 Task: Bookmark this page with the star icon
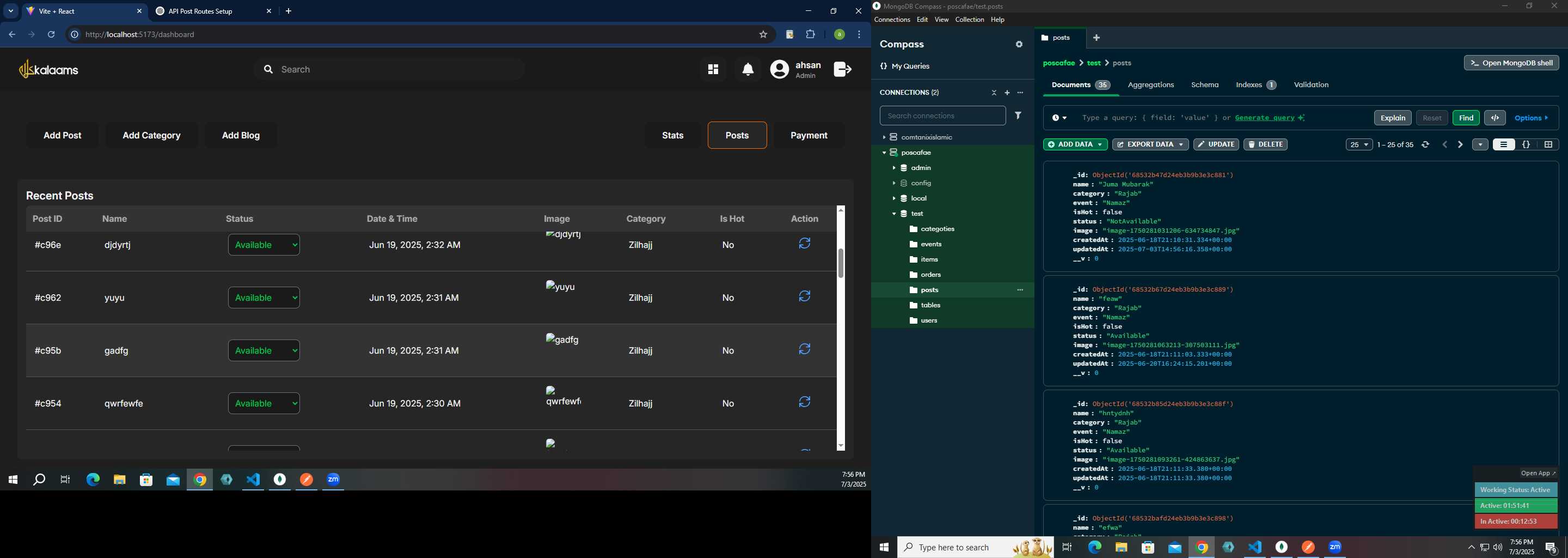[763, 35]
